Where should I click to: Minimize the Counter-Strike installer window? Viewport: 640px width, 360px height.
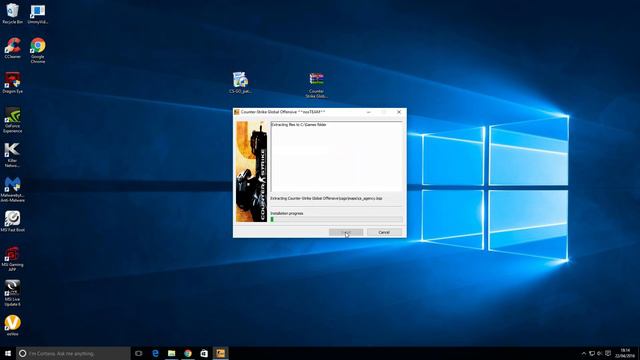pos(369,112)
